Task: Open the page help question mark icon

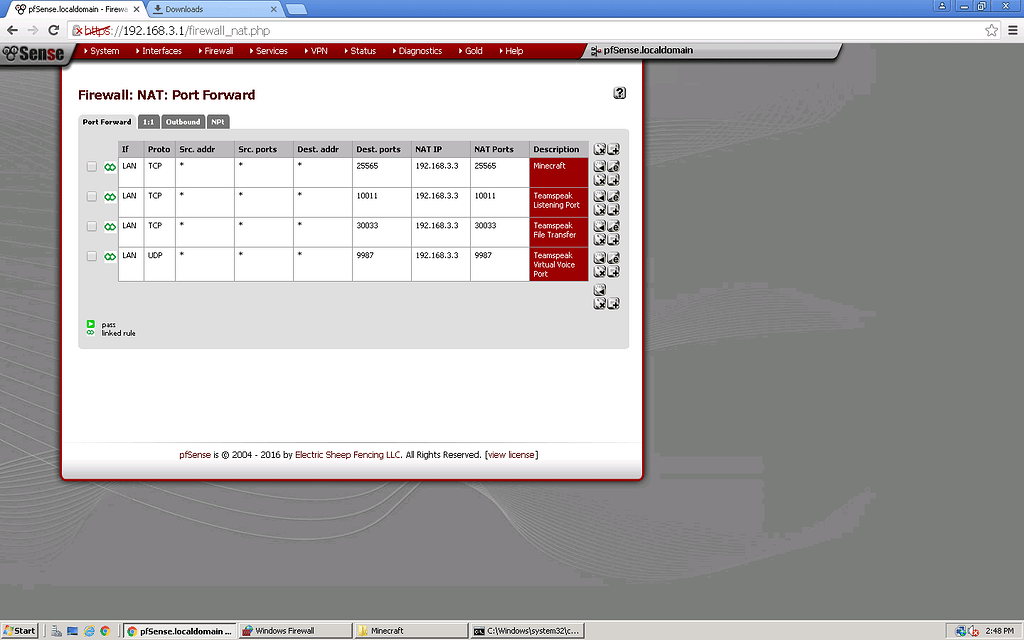Action: [x=619, y=92]
